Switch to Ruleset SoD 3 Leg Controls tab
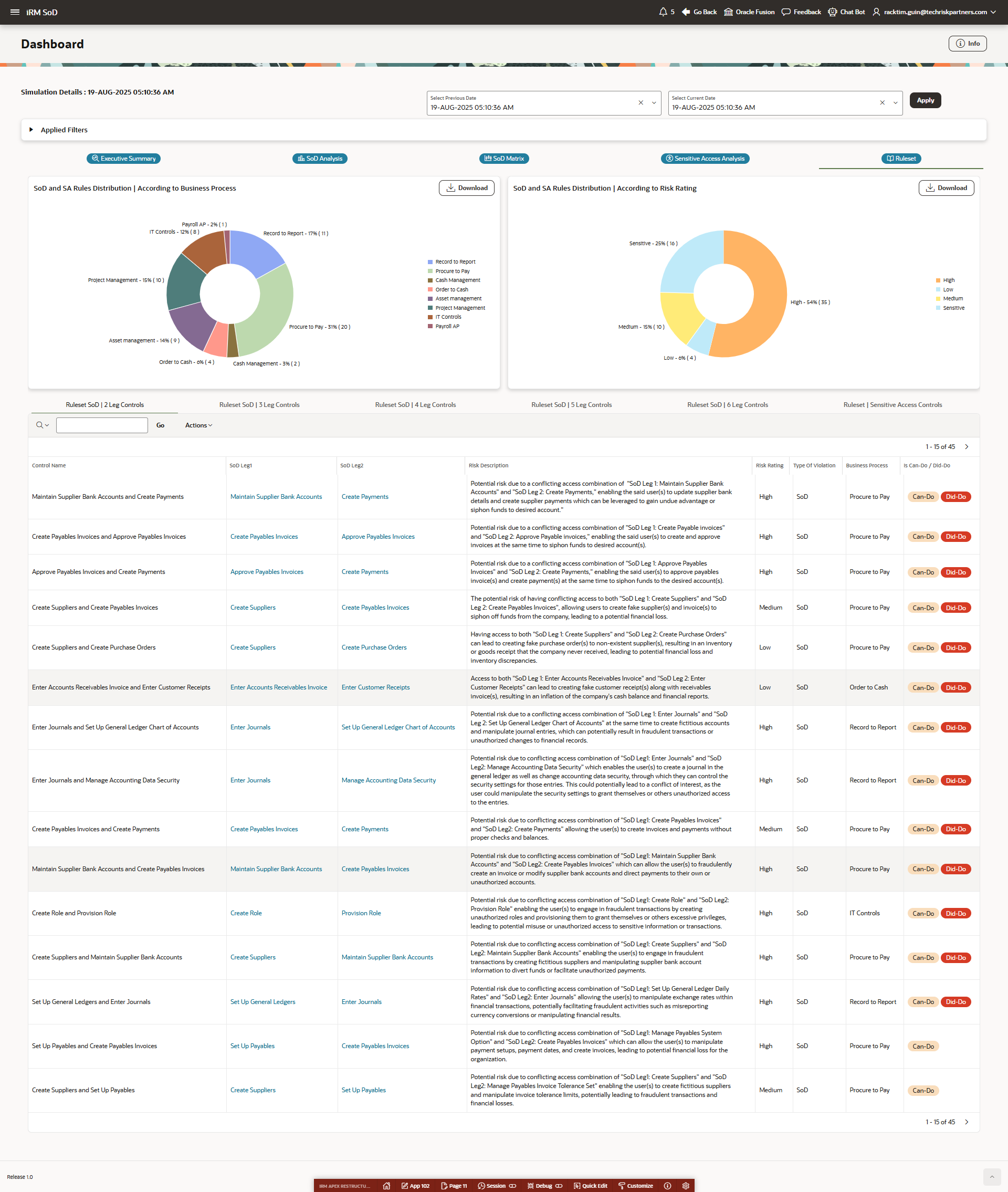The height and width of the screenshot is (1192, 1008). pos(259,404)
